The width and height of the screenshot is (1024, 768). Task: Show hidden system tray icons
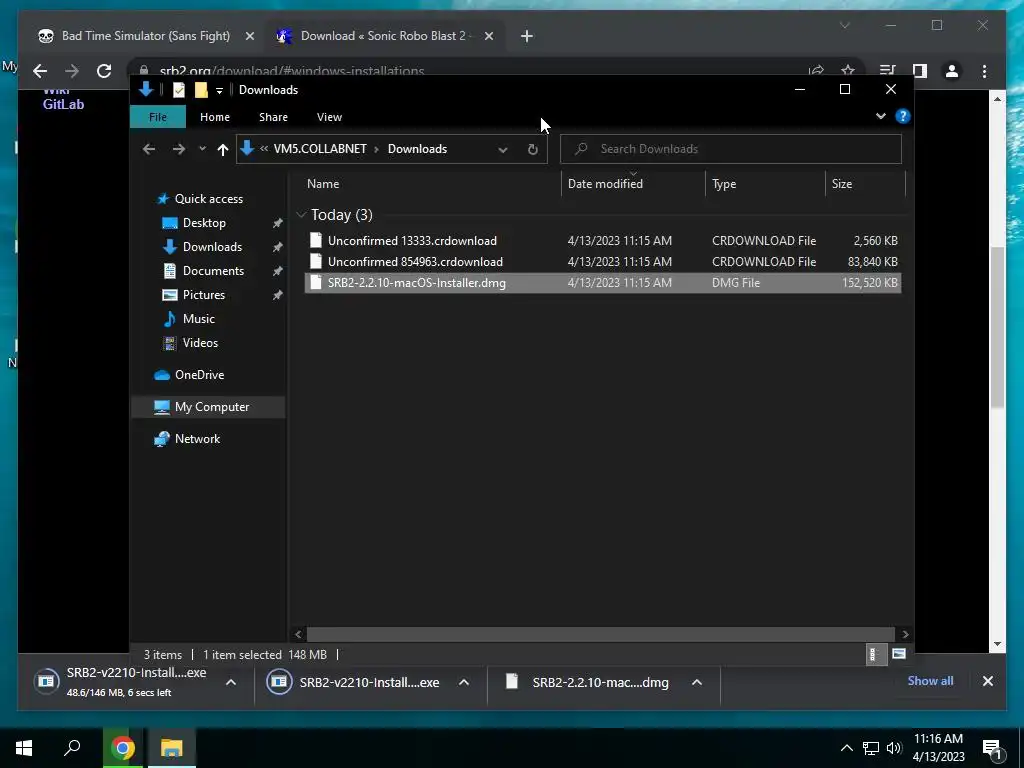pos(846,748)
